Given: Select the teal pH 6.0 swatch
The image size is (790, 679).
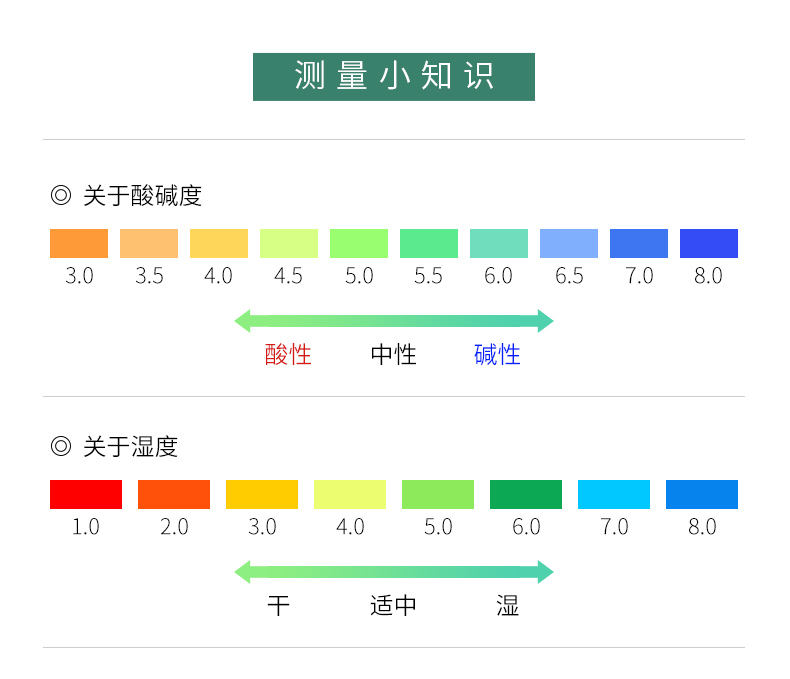Looking at the screenshot, I should (x=499, y=244).
